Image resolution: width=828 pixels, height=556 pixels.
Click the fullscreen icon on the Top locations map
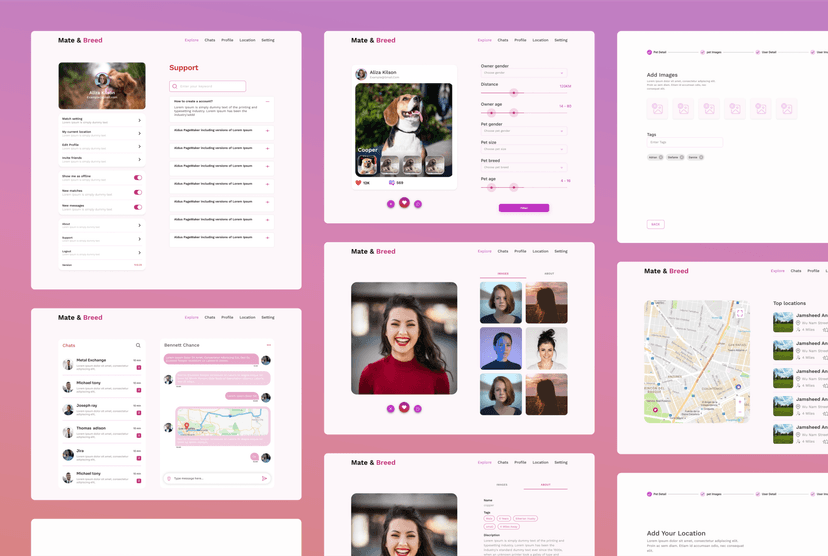[x=740, y=313]
